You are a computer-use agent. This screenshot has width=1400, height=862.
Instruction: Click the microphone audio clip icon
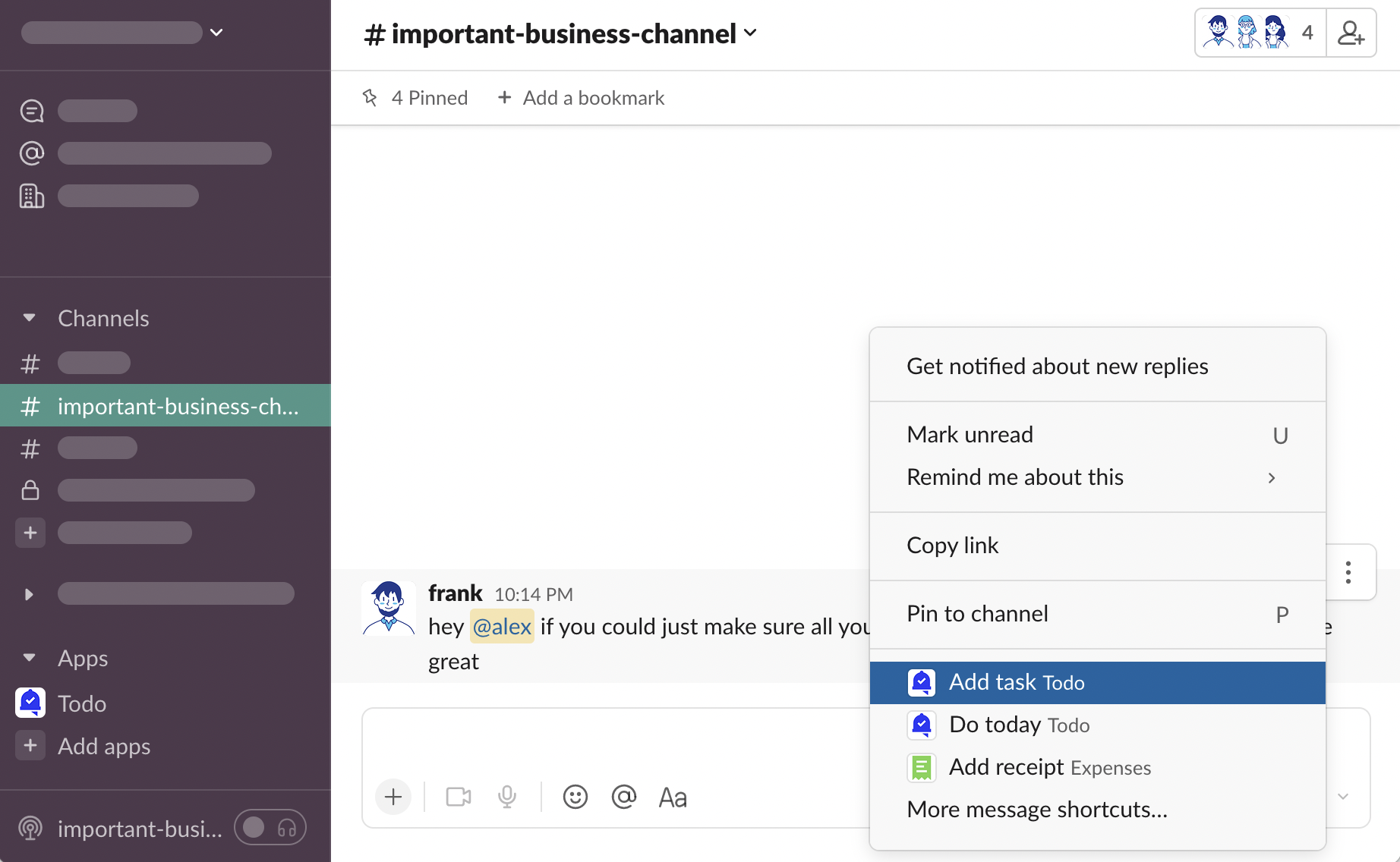tap(507, 797)
